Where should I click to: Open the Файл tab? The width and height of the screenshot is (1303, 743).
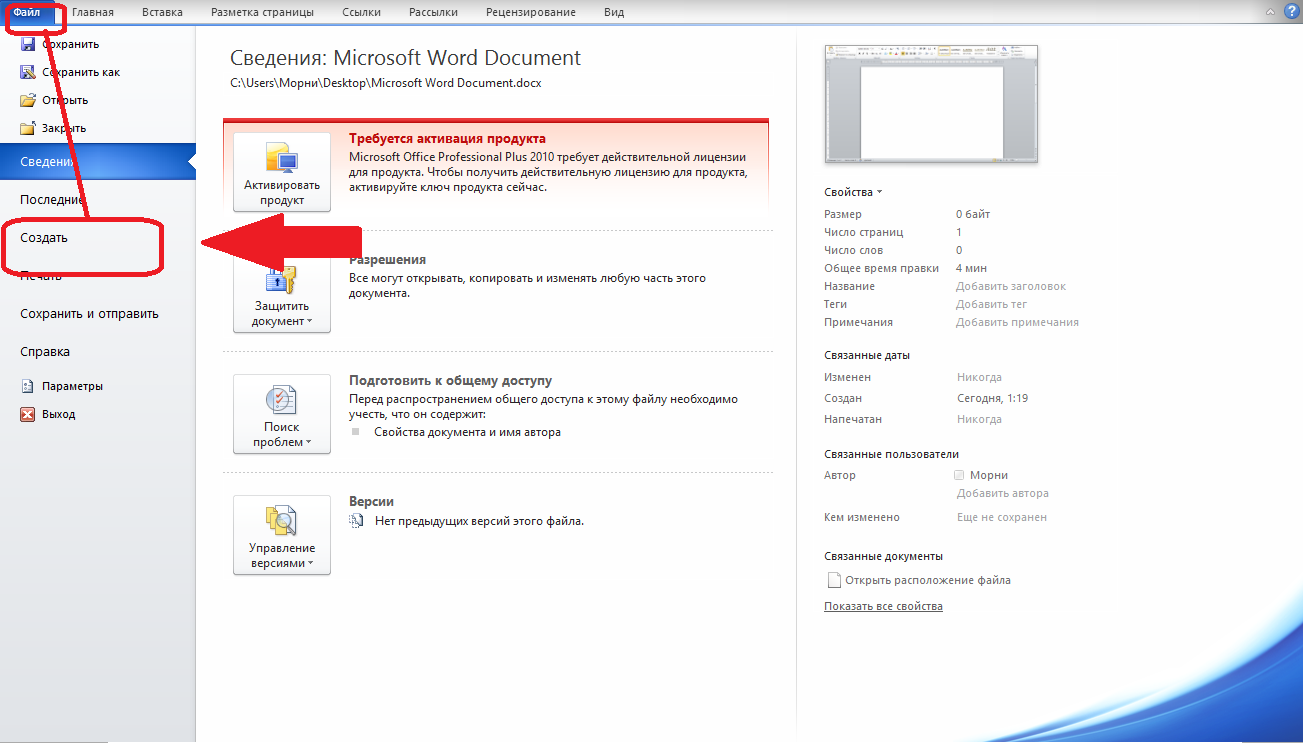coord(27,12)
